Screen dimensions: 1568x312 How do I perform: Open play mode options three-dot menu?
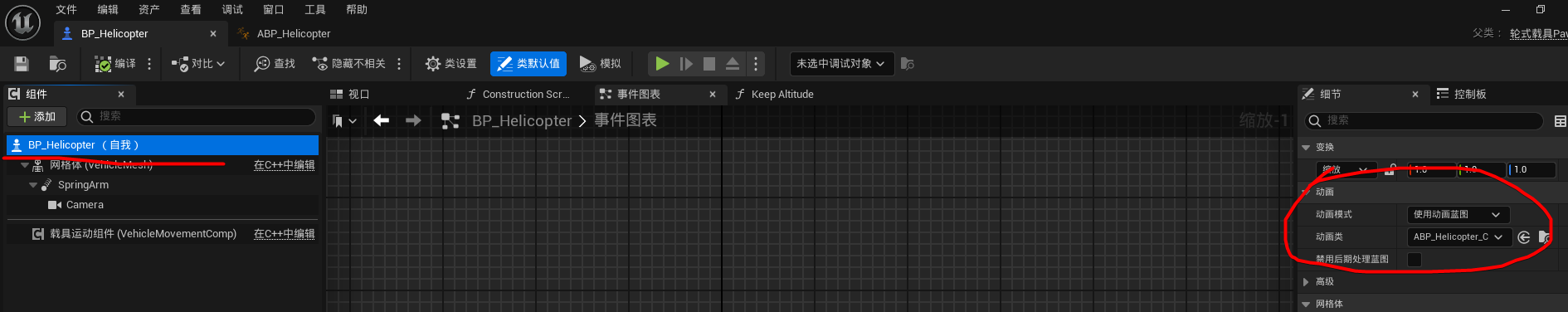tap(756, 64)
